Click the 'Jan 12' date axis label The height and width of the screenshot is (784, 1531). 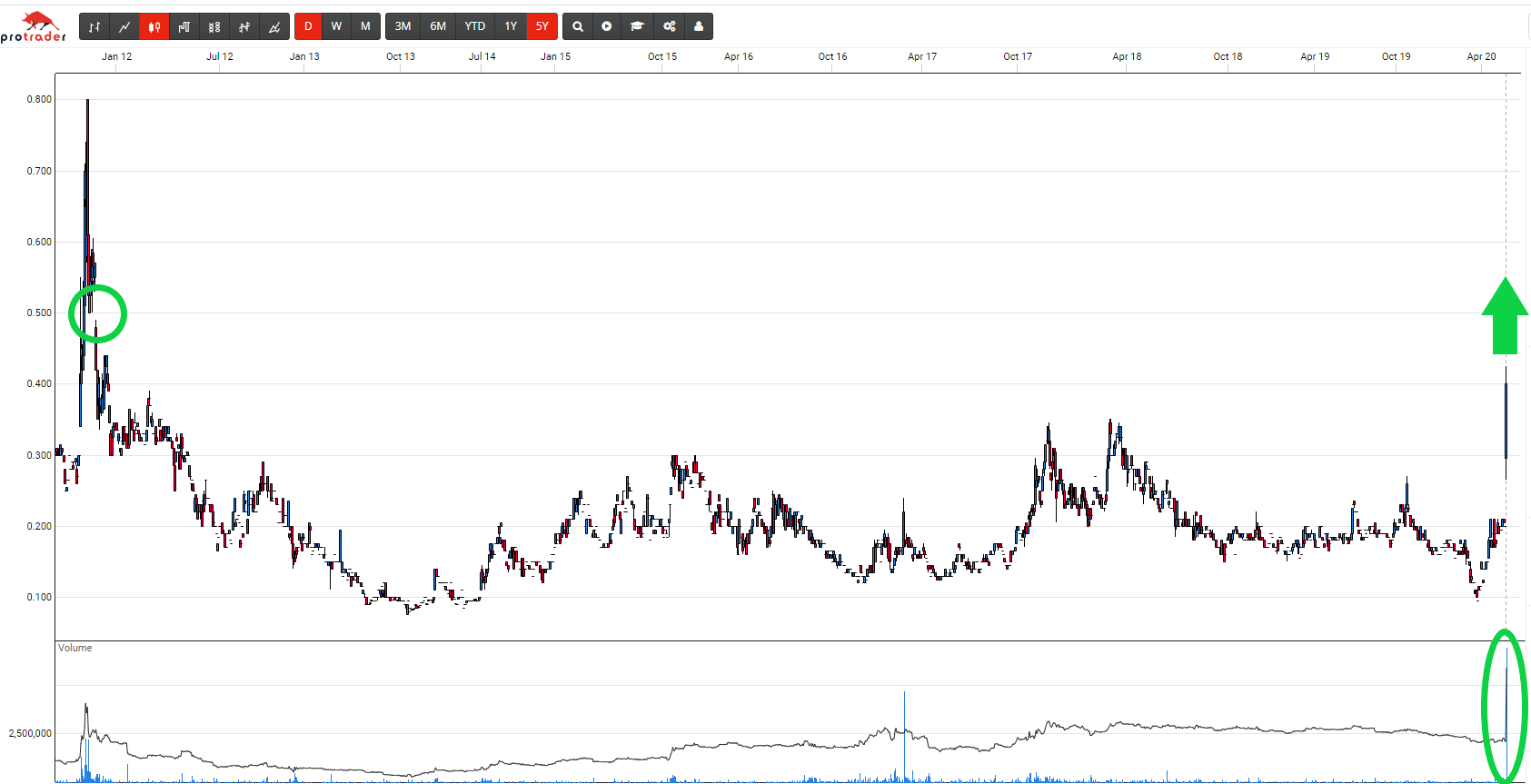116,56
